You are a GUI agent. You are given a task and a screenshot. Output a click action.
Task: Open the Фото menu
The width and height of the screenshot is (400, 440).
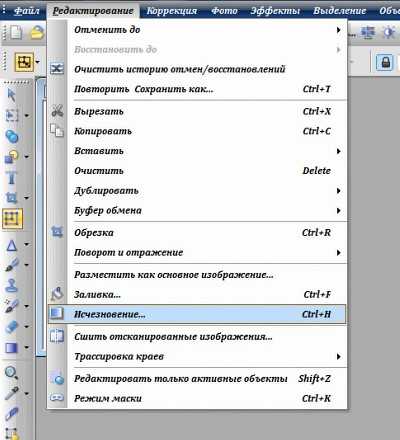click(x=224, y=11)
